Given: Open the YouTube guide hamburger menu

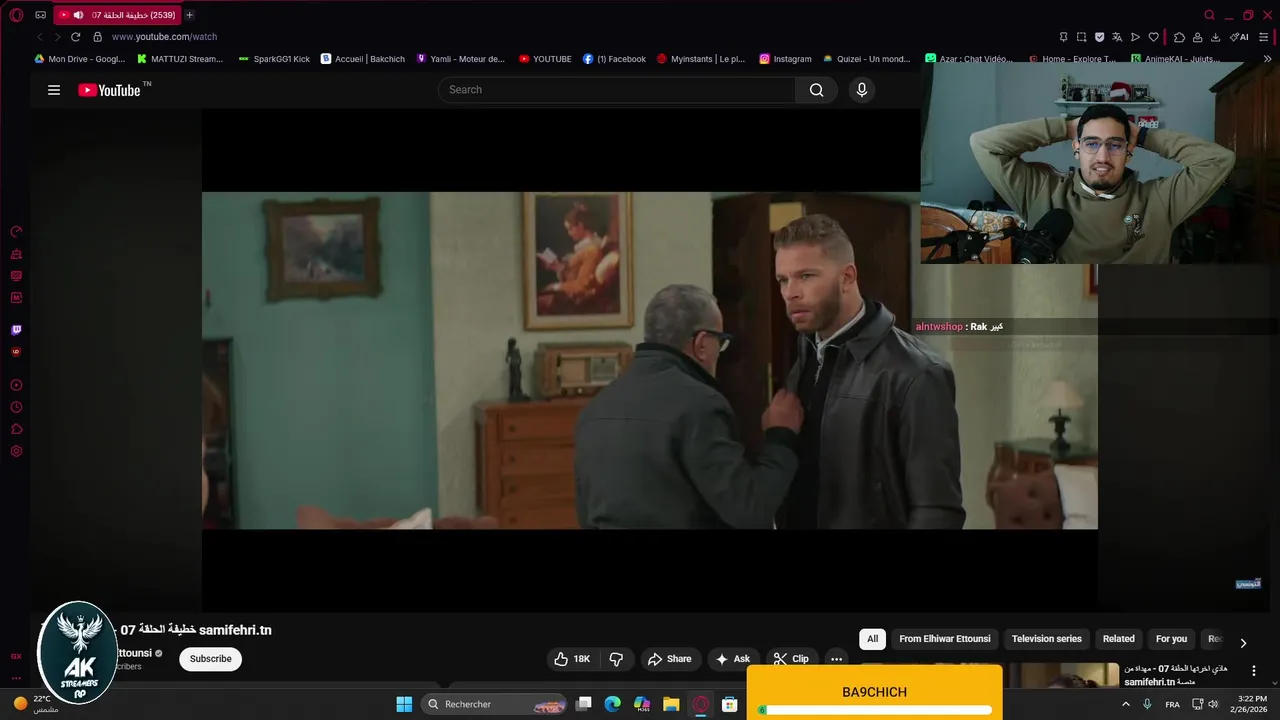Looking at the screenshot, I should [x=54, y=90].
